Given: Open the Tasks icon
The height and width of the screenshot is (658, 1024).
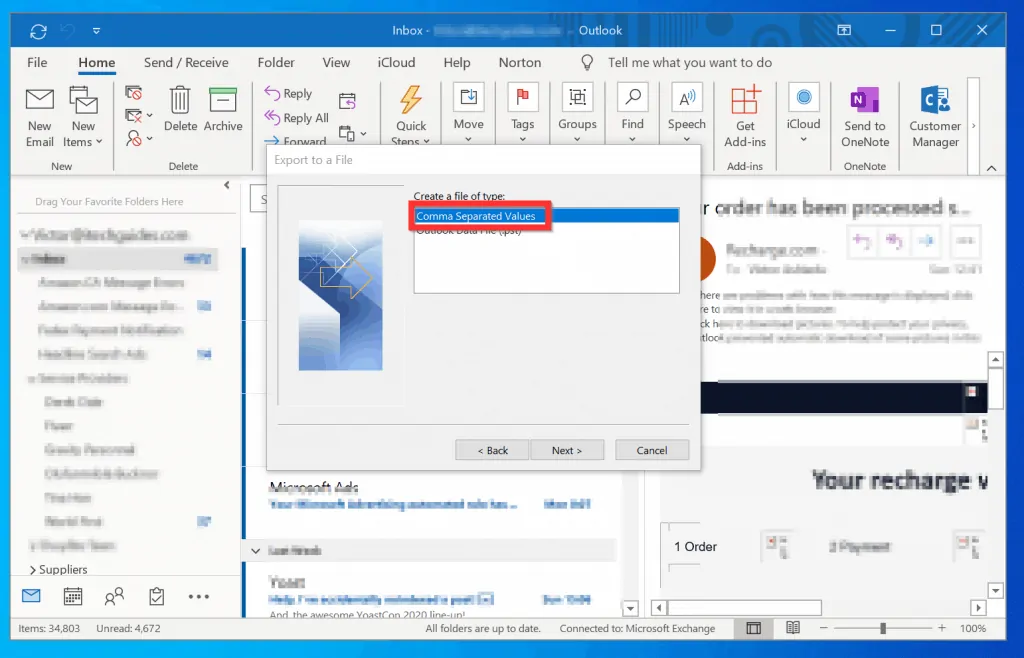Looking at the screenshot, I should tap(157, 596).
